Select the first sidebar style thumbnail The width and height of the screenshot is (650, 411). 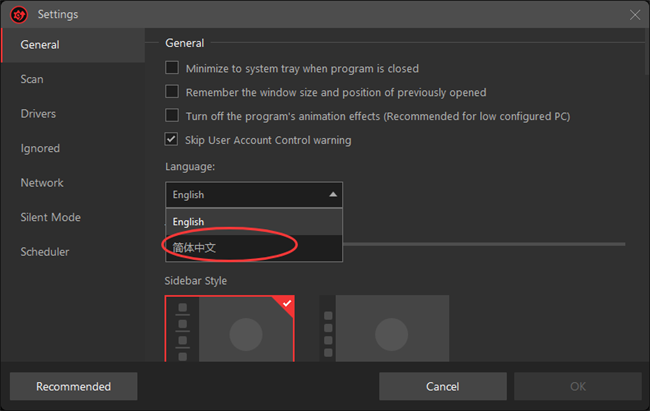pyautogui.click(x=230, y=329)
